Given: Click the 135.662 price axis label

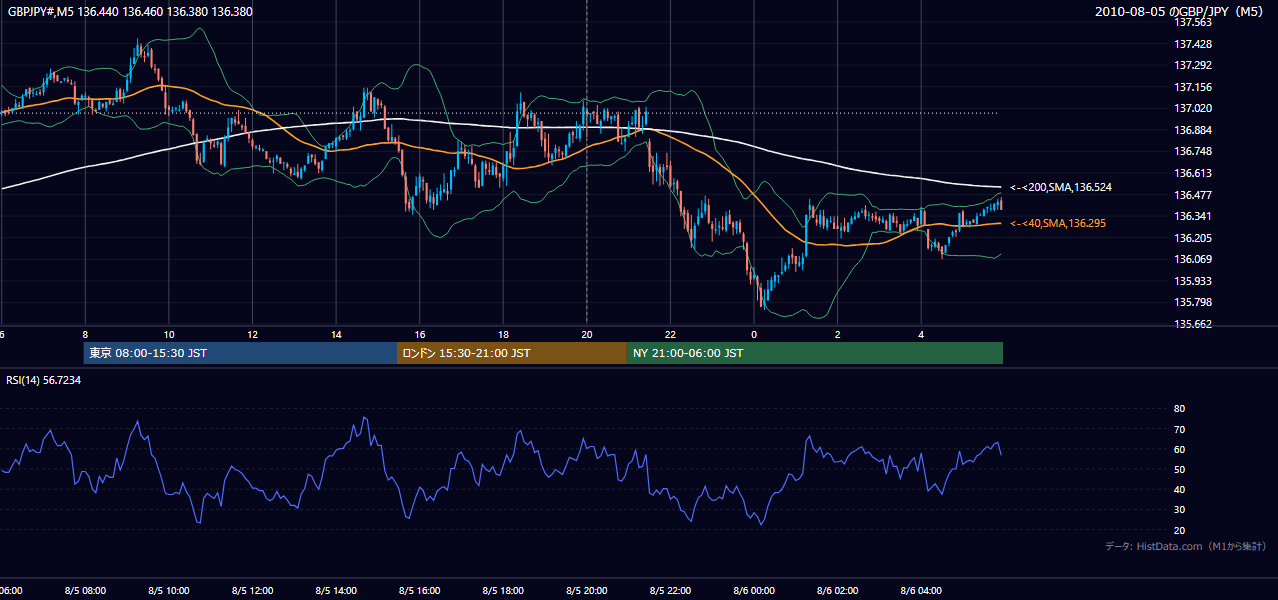Looking at the screenshot, I should point(1192,324).
